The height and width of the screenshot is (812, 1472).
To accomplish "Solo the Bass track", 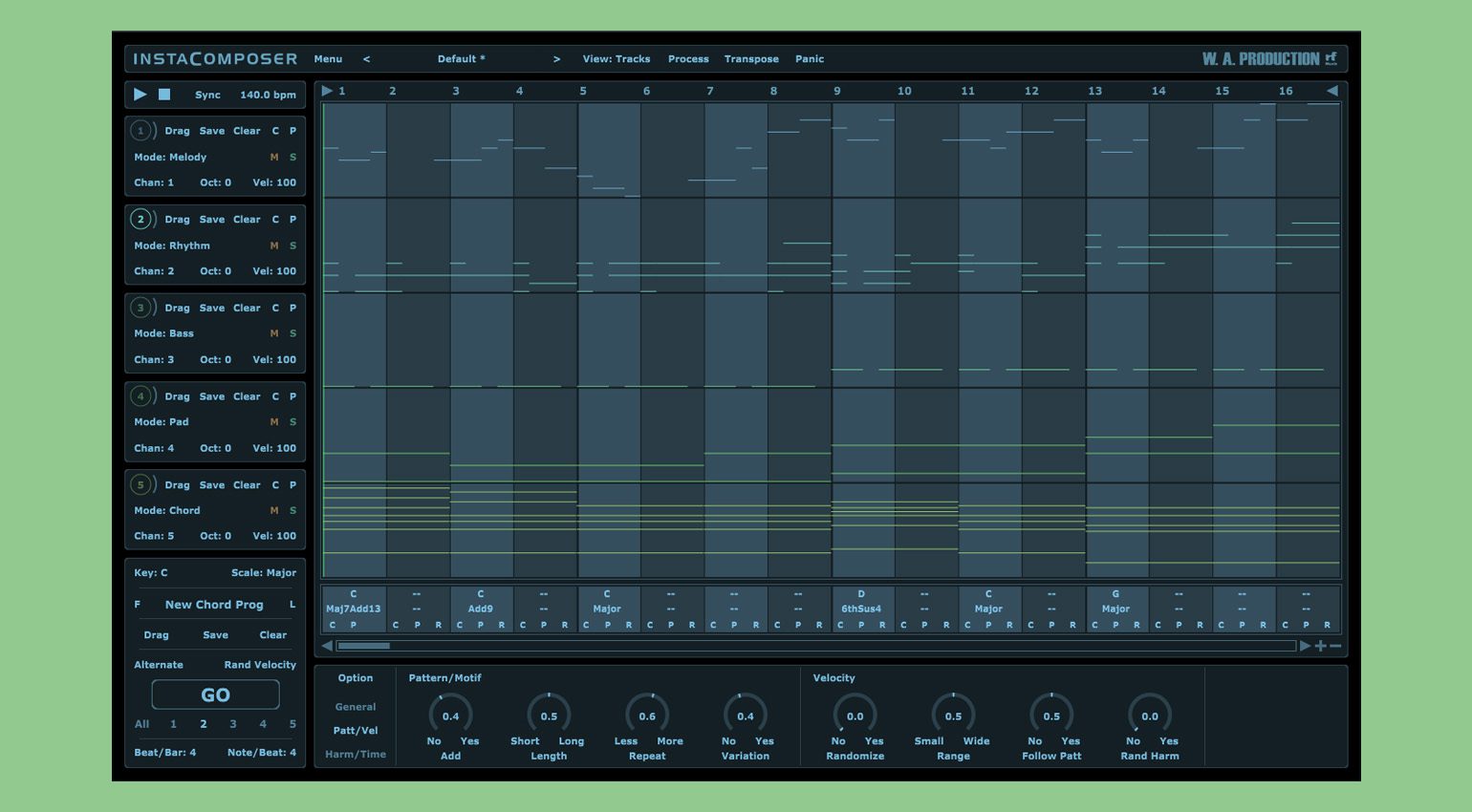I will pos(292,334).
